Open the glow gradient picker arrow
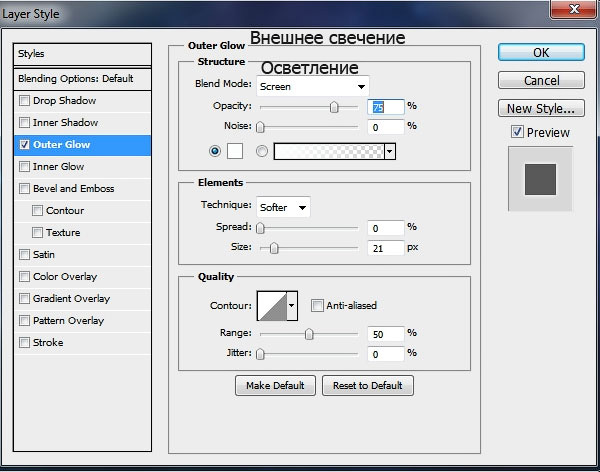The image size is (600, 472). [x=389, y=151]
